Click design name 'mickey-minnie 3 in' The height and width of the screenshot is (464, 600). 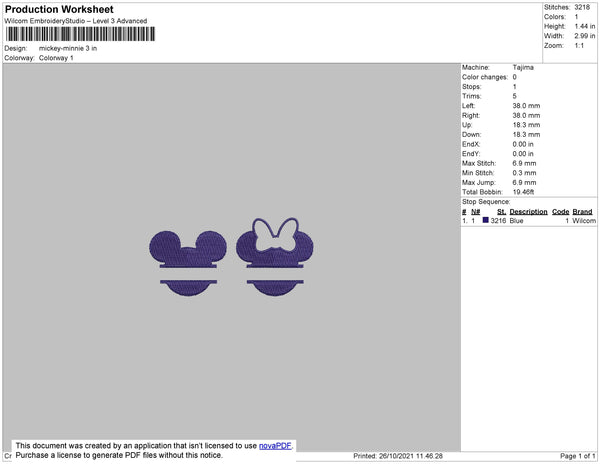[x=68, y=49]
